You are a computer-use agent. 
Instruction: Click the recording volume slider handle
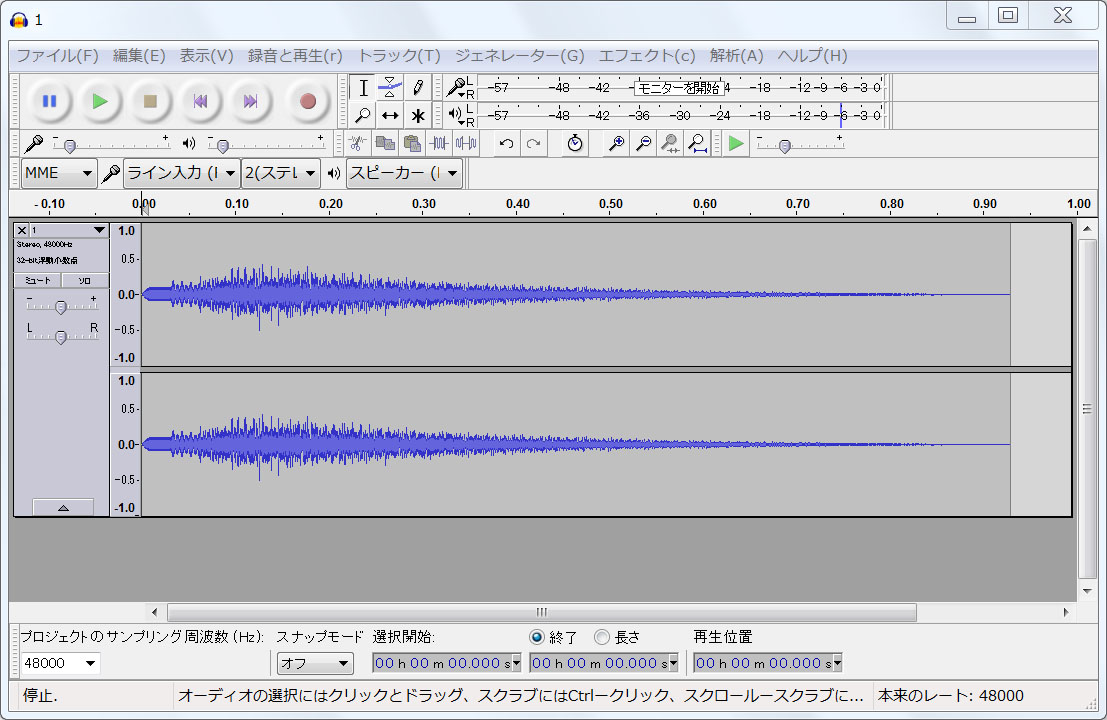point(69,146)
